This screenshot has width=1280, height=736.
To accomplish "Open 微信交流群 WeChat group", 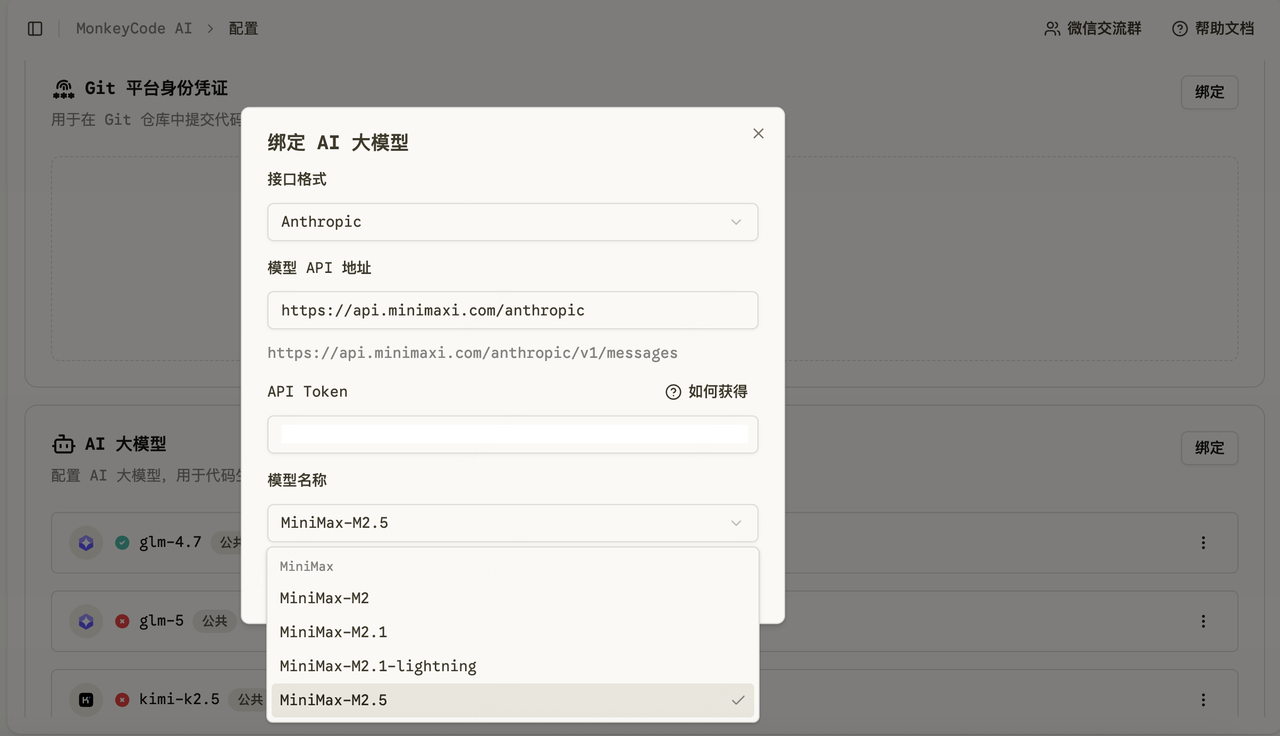I will click(x=1092, y=29).
